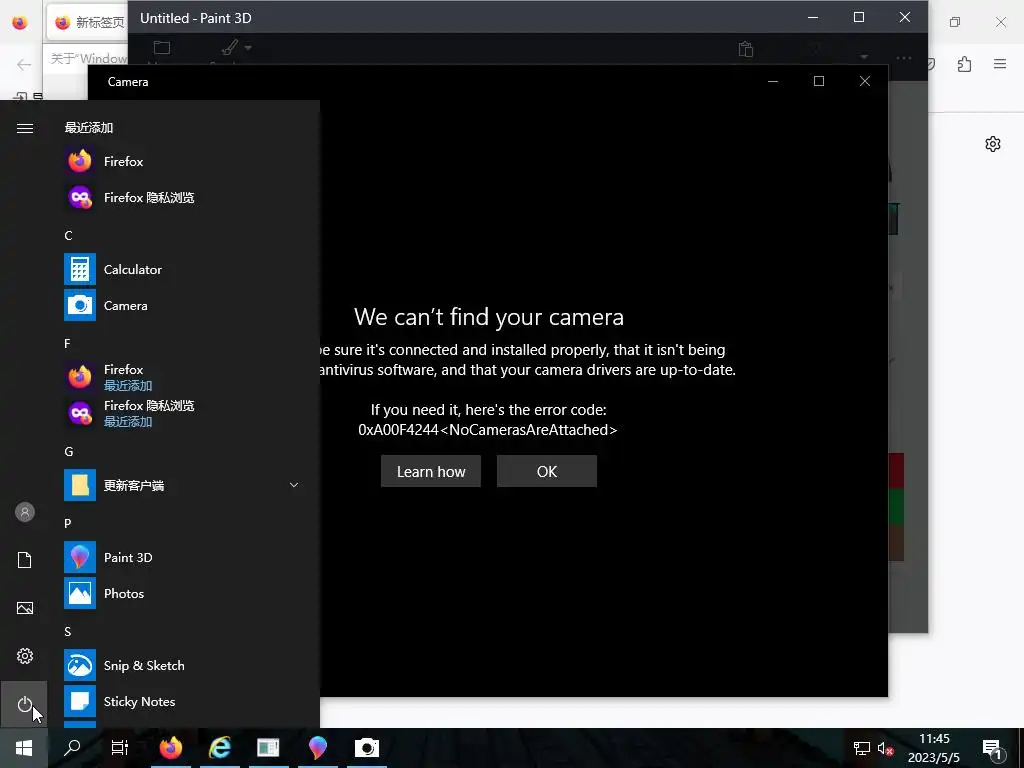This screenshot has height=768, width=1024.
Task: Open Paint 3D menu folder icon
Action: 161,48
